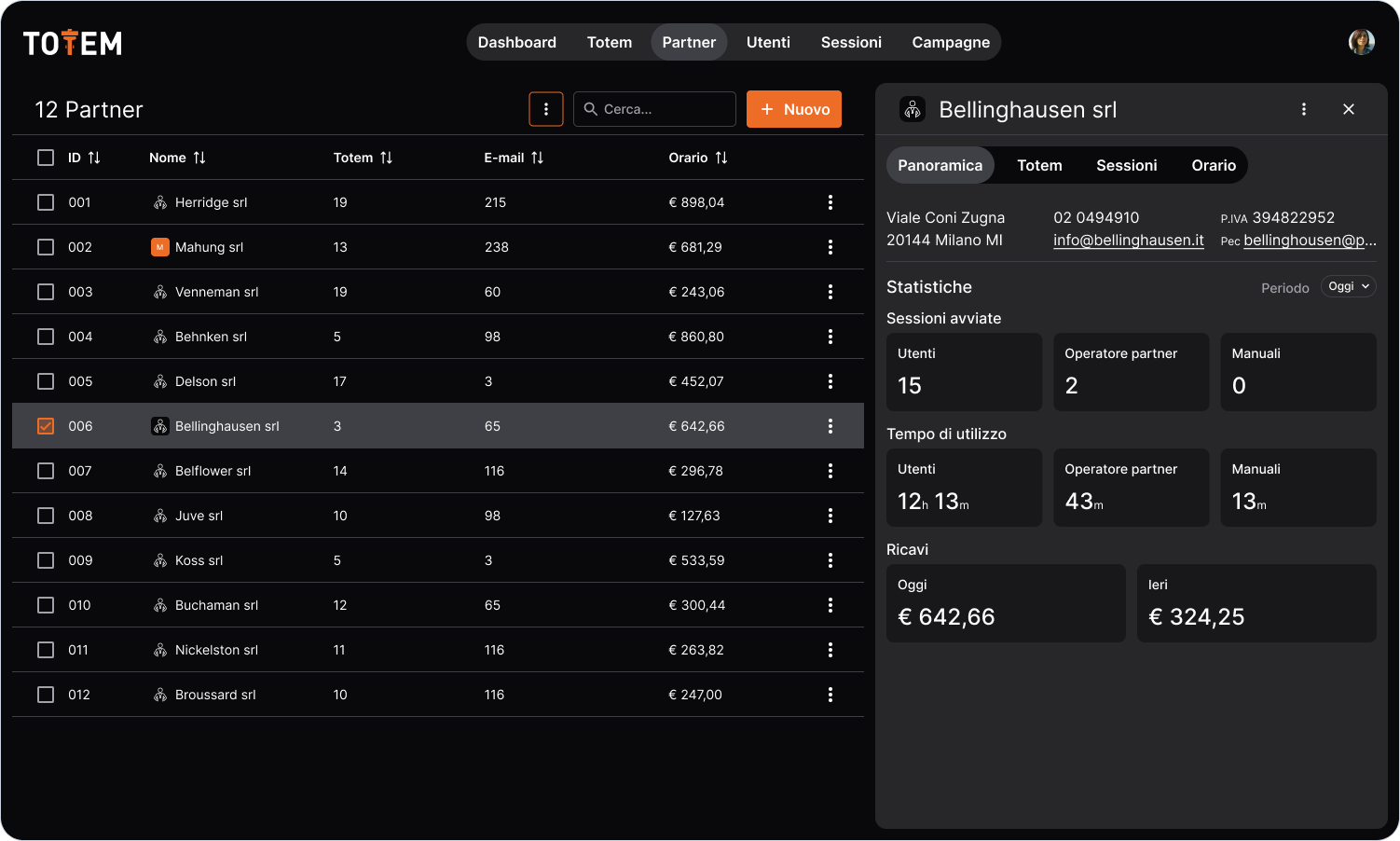Open row actions for Broussard srl
This screenshot has height=841, width=1400.
(x=830, y=695)
